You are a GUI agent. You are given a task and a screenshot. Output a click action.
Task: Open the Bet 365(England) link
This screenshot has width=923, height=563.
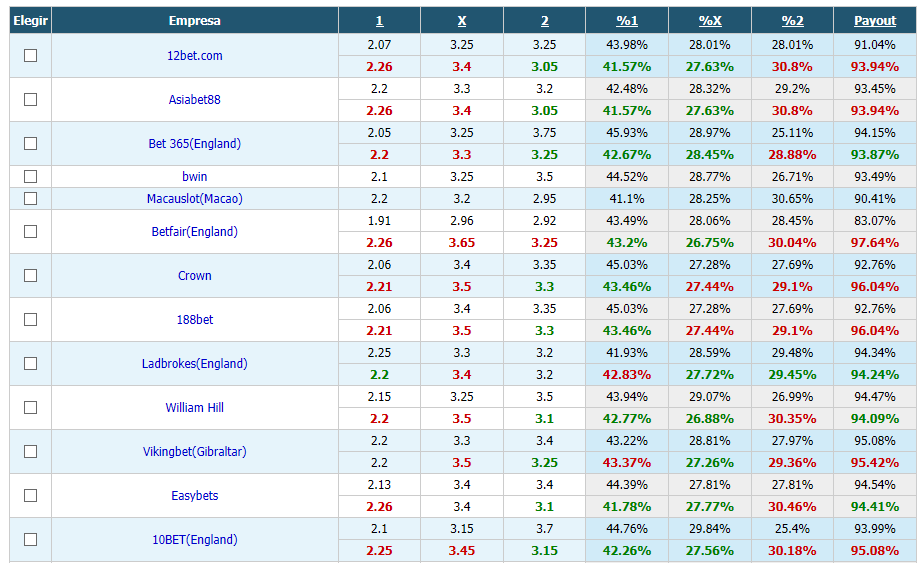[195, 144]
